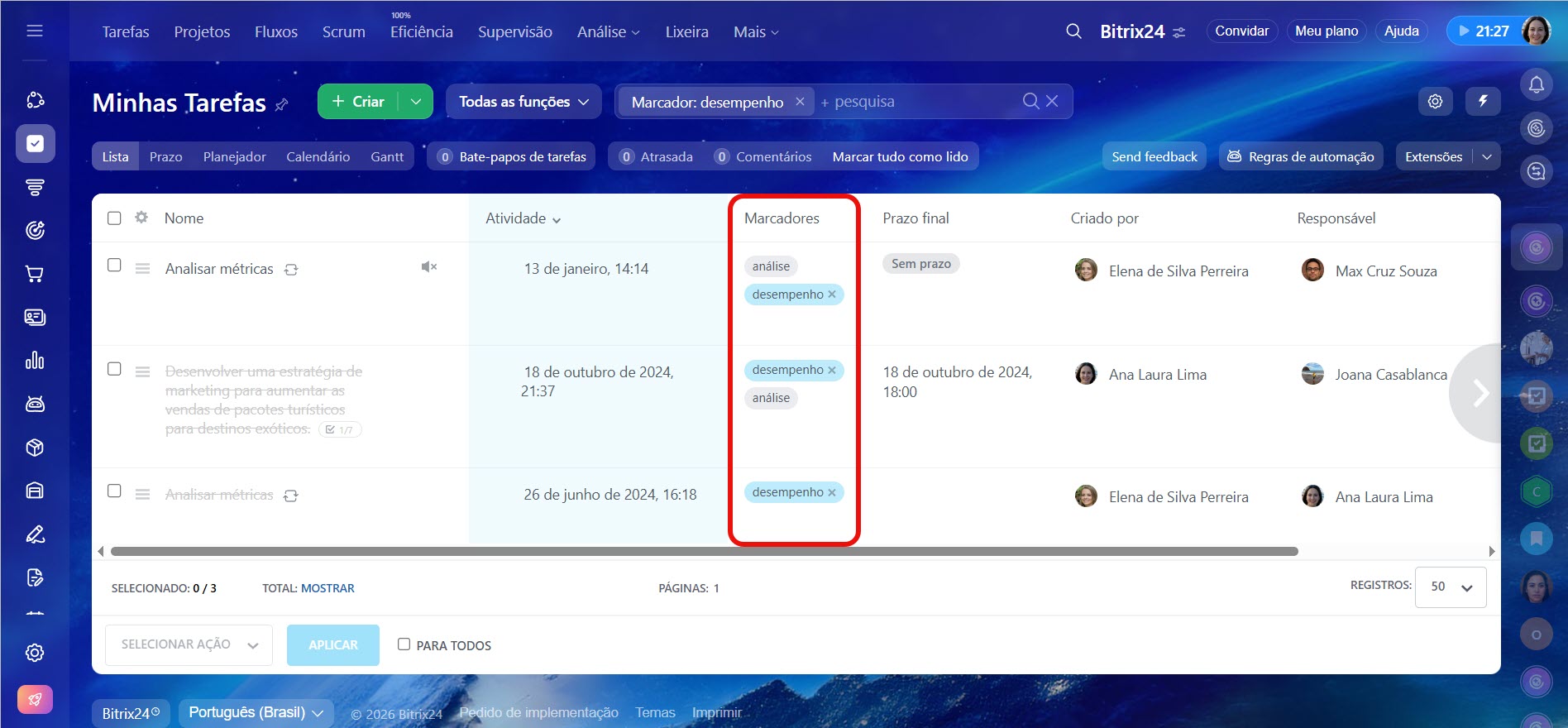Open the notifications bell icon
Viewport: 1568px width, 728px height.
tap(1536, 84)
